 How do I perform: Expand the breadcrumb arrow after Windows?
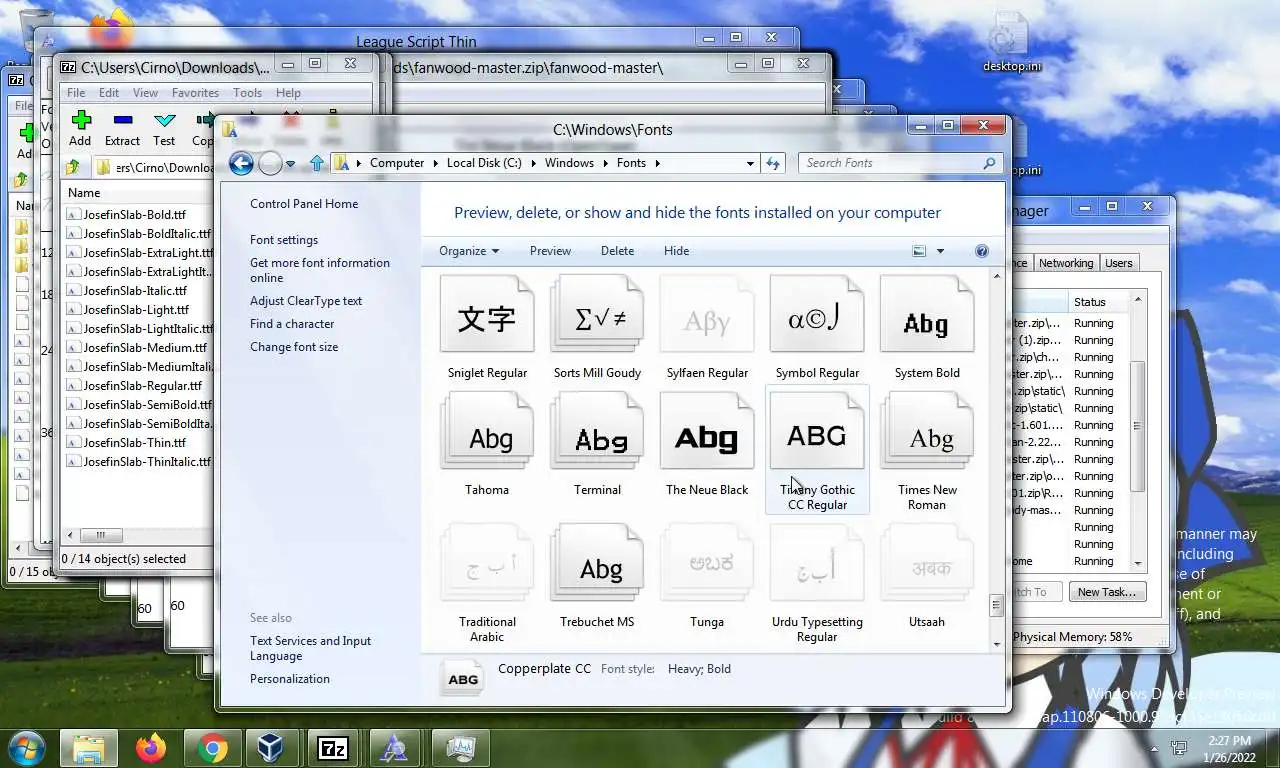coord(606,163)
